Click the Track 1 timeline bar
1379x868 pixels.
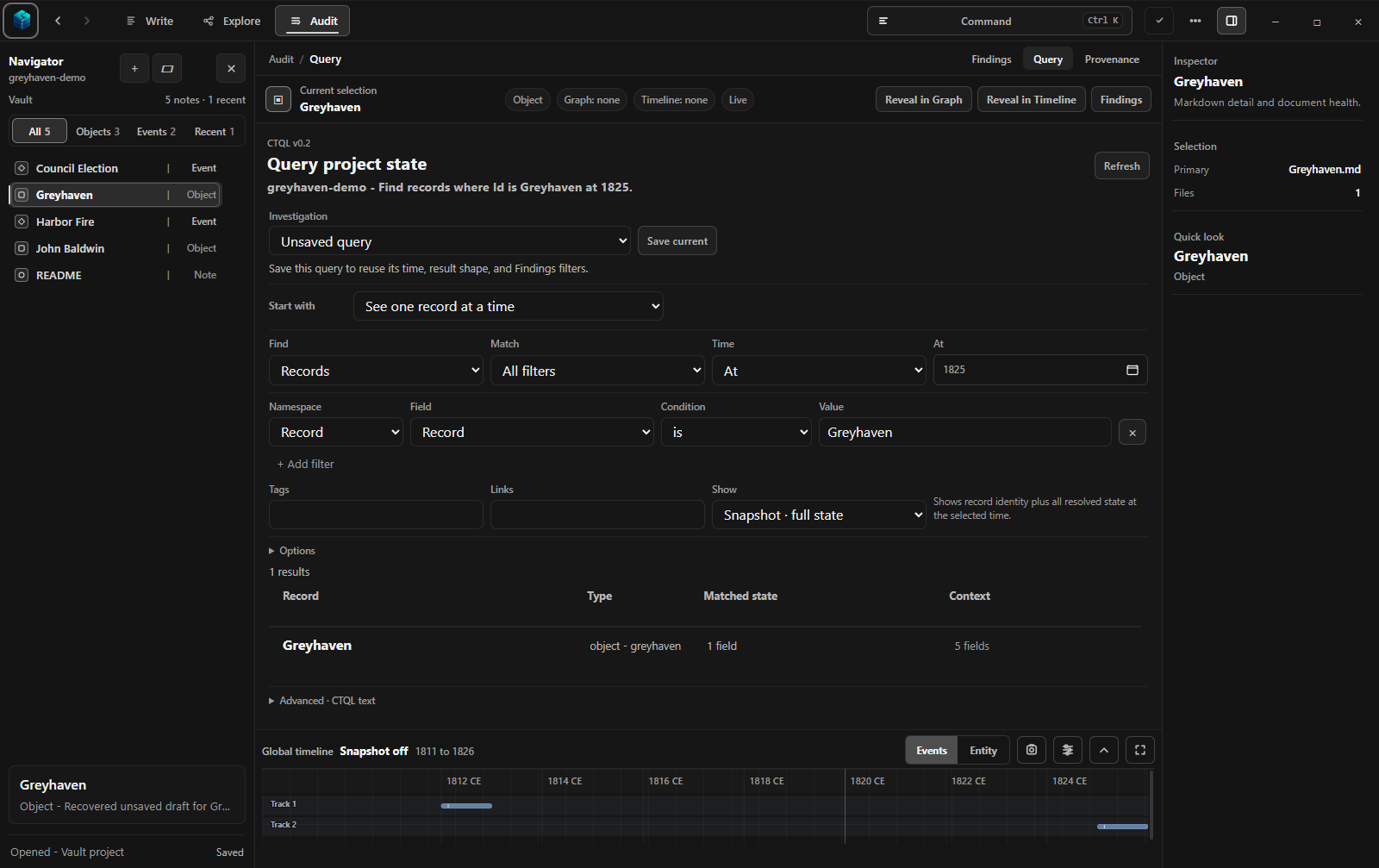tap(466, 806)
